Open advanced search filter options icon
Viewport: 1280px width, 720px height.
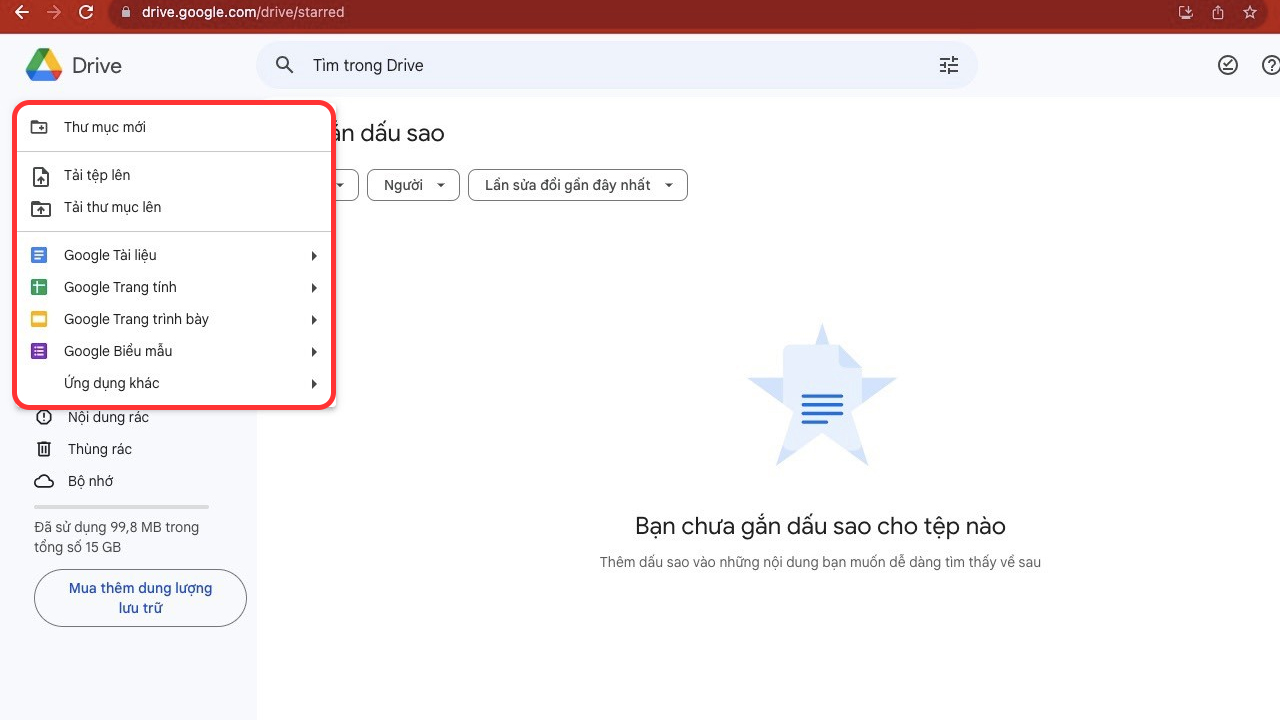pos(948,65)
